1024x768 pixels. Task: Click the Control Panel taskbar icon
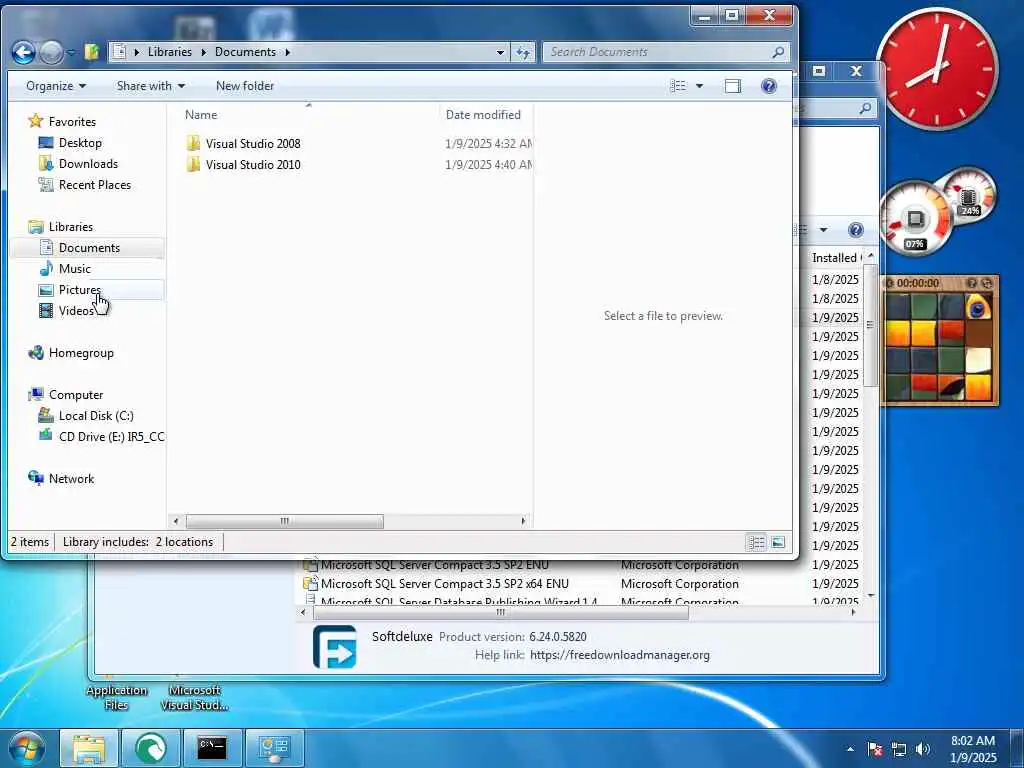pyautogui.click(x=274, y=748)
